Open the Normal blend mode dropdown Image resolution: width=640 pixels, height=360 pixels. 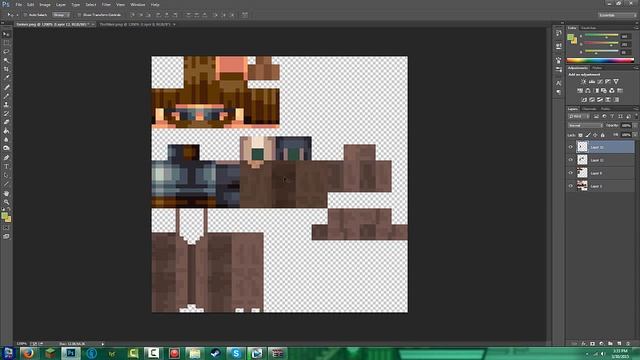(x=585, y=126)
